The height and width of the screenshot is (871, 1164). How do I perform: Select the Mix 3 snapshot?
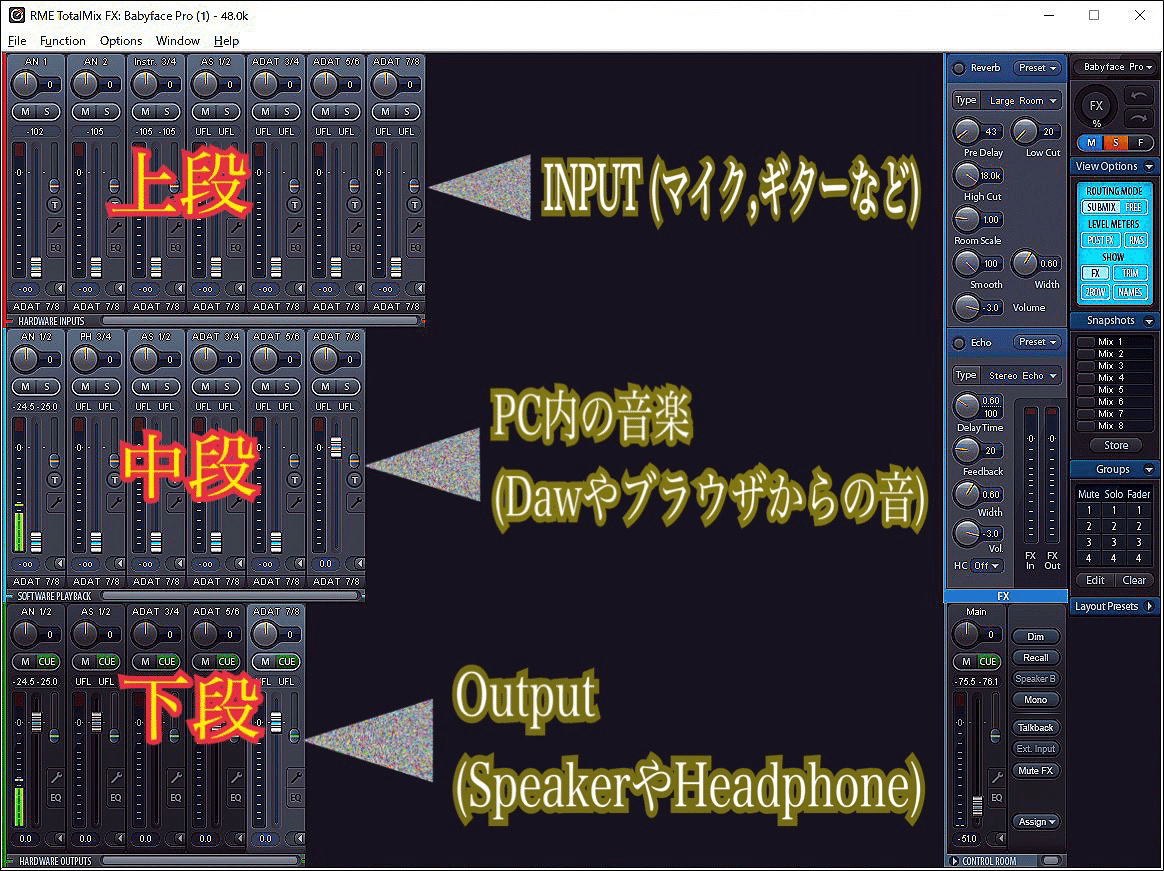tap(1113, 365)
